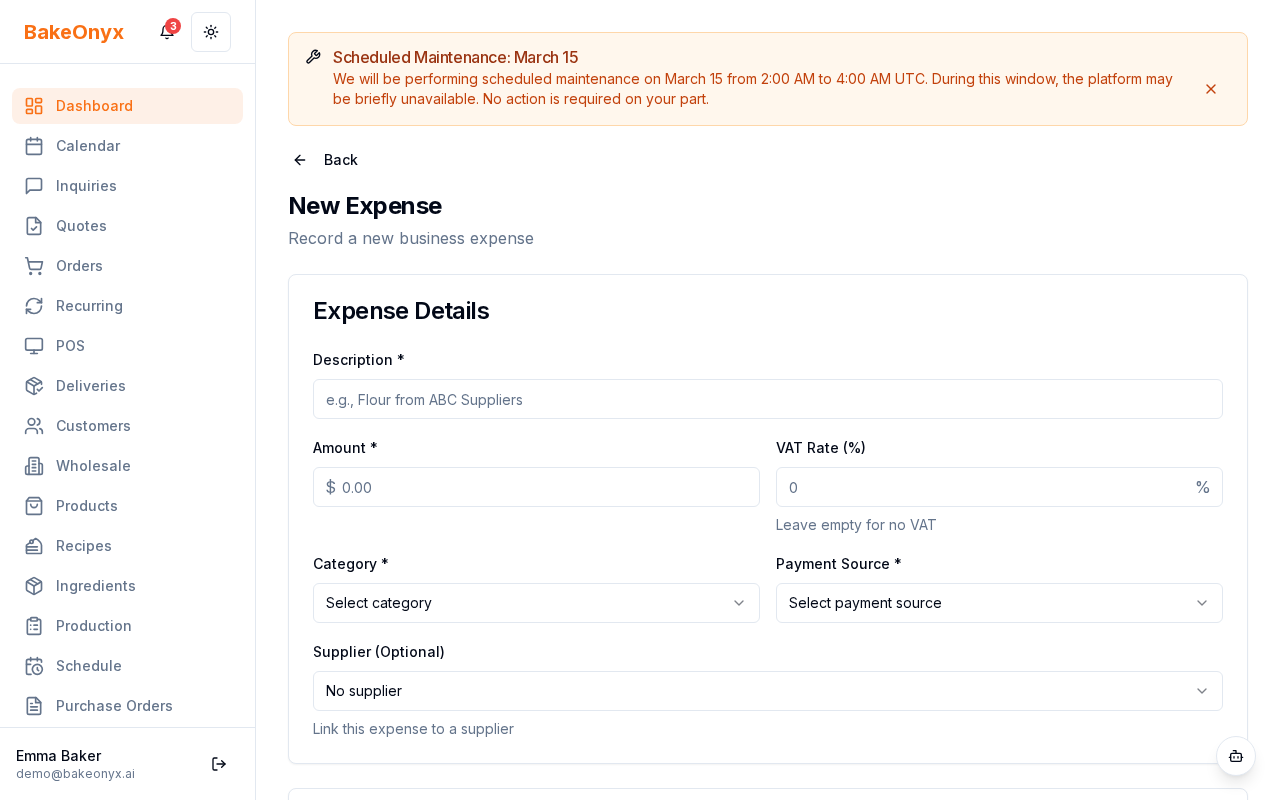
Task: Toggle light/dark theme mode
Action: tap(211, 32)
